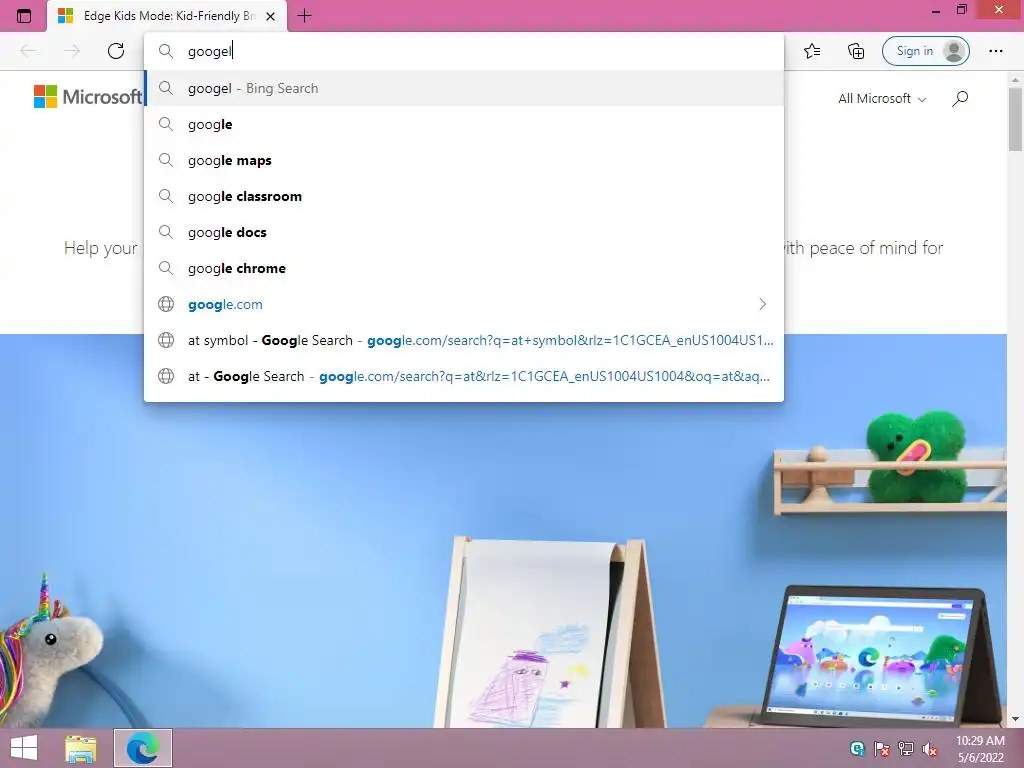The height and width of the screenshot is (768, 1024).
Task: Open the Collections icon
Action: 856,51
